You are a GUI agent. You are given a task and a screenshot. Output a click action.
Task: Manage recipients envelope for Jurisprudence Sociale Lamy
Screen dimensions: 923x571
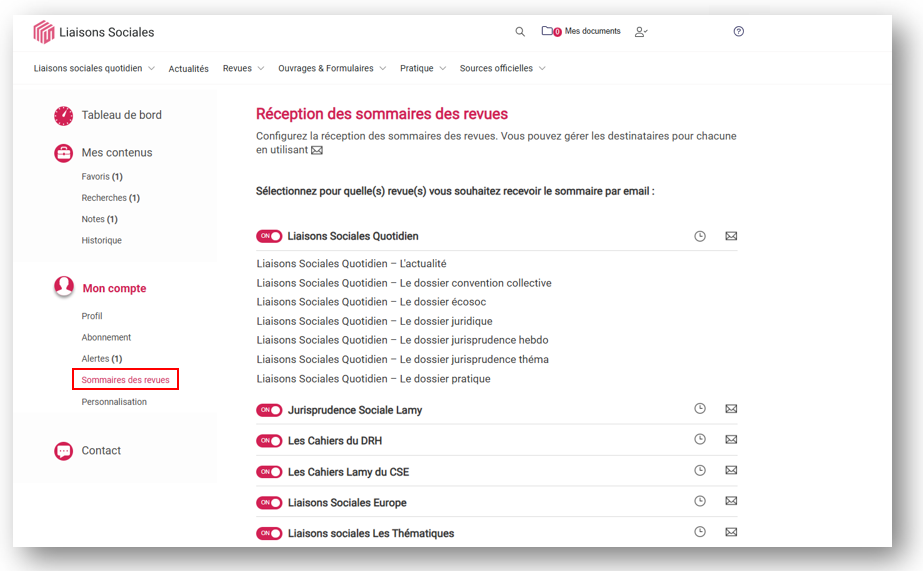[x=731, y=409]
